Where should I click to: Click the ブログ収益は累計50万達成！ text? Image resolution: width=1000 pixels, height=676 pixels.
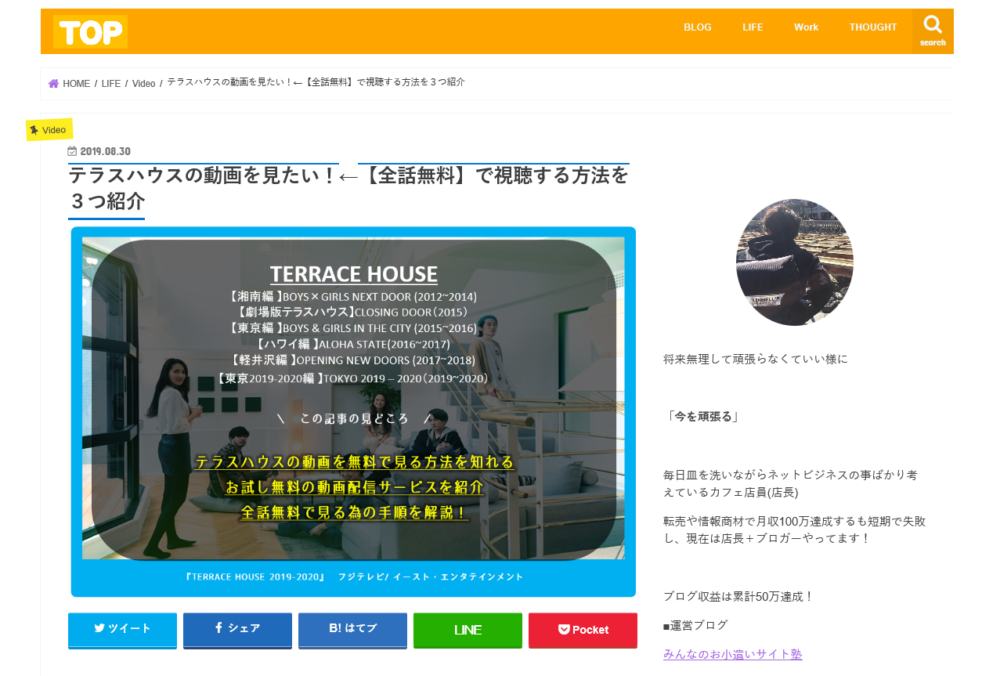click(x=739, y=597)
